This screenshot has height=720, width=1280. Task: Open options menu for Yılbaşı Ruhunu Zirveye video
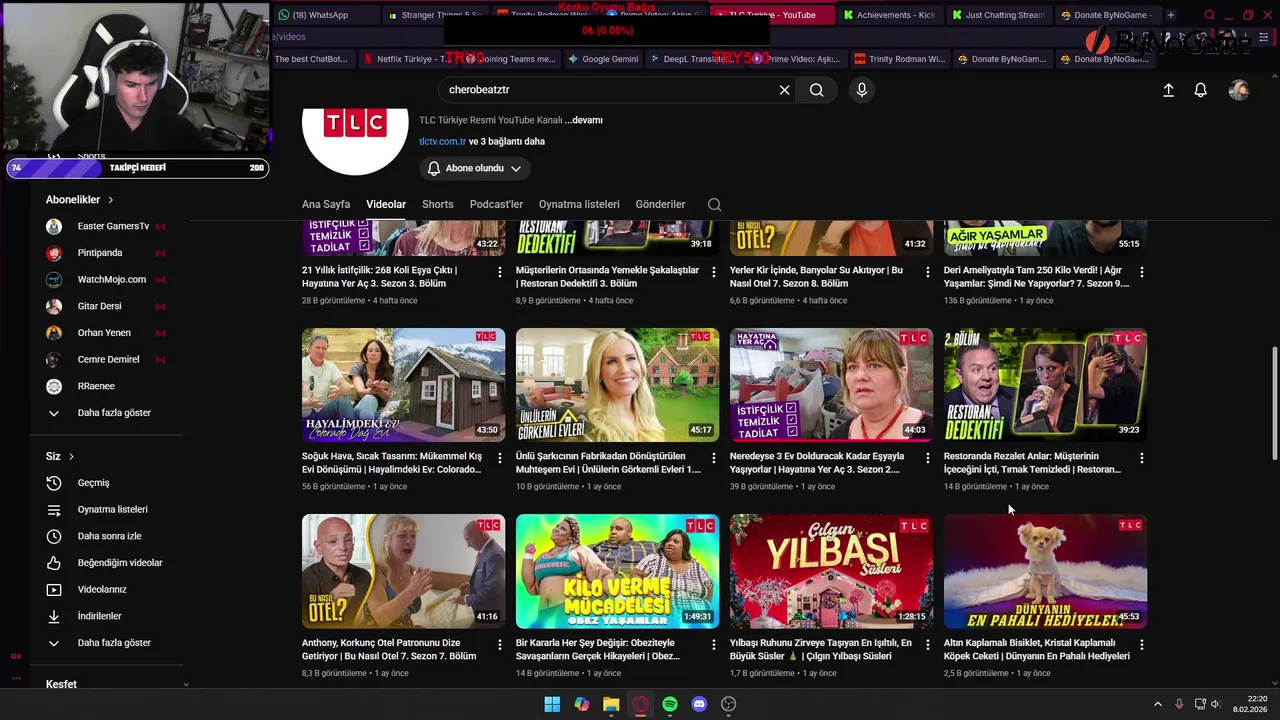coord(928,644)
